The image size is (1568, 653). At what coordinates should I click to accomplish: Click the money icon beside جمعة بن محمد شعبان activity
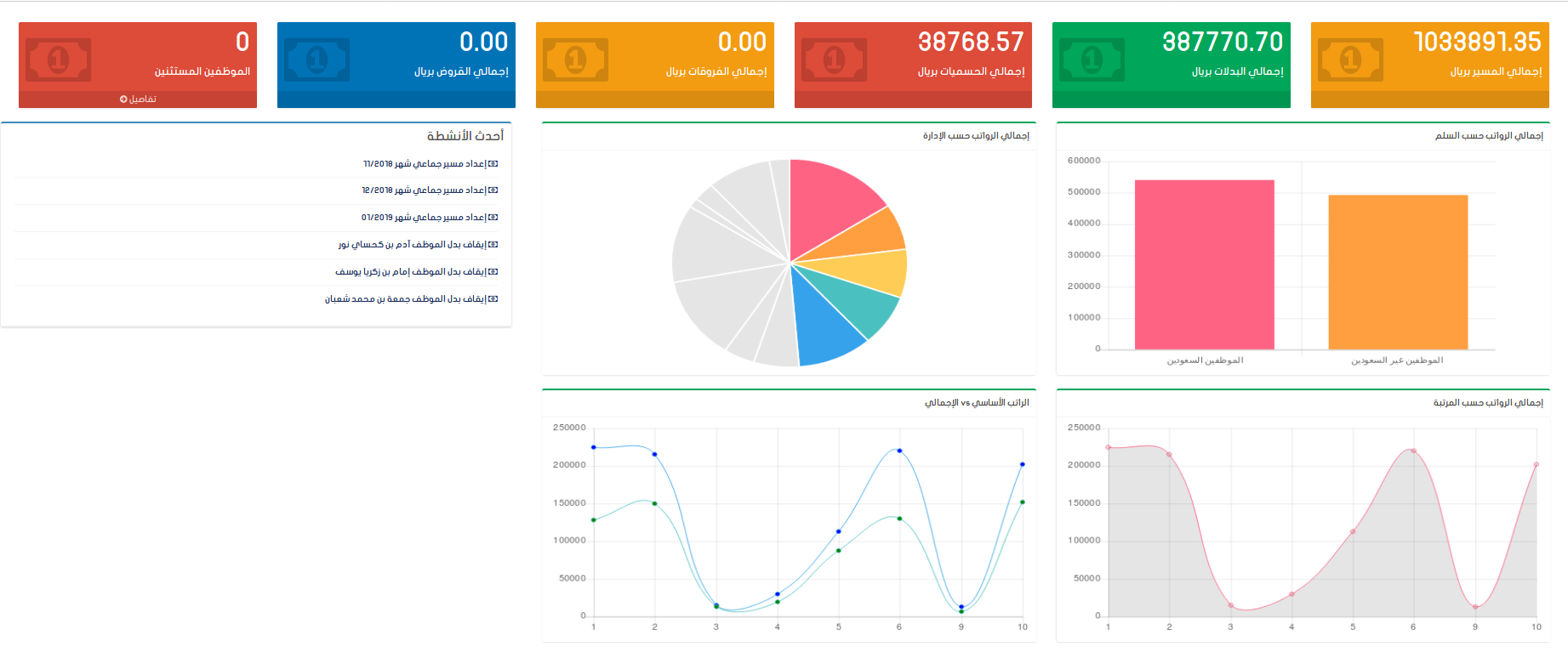(x=493, y=299)
